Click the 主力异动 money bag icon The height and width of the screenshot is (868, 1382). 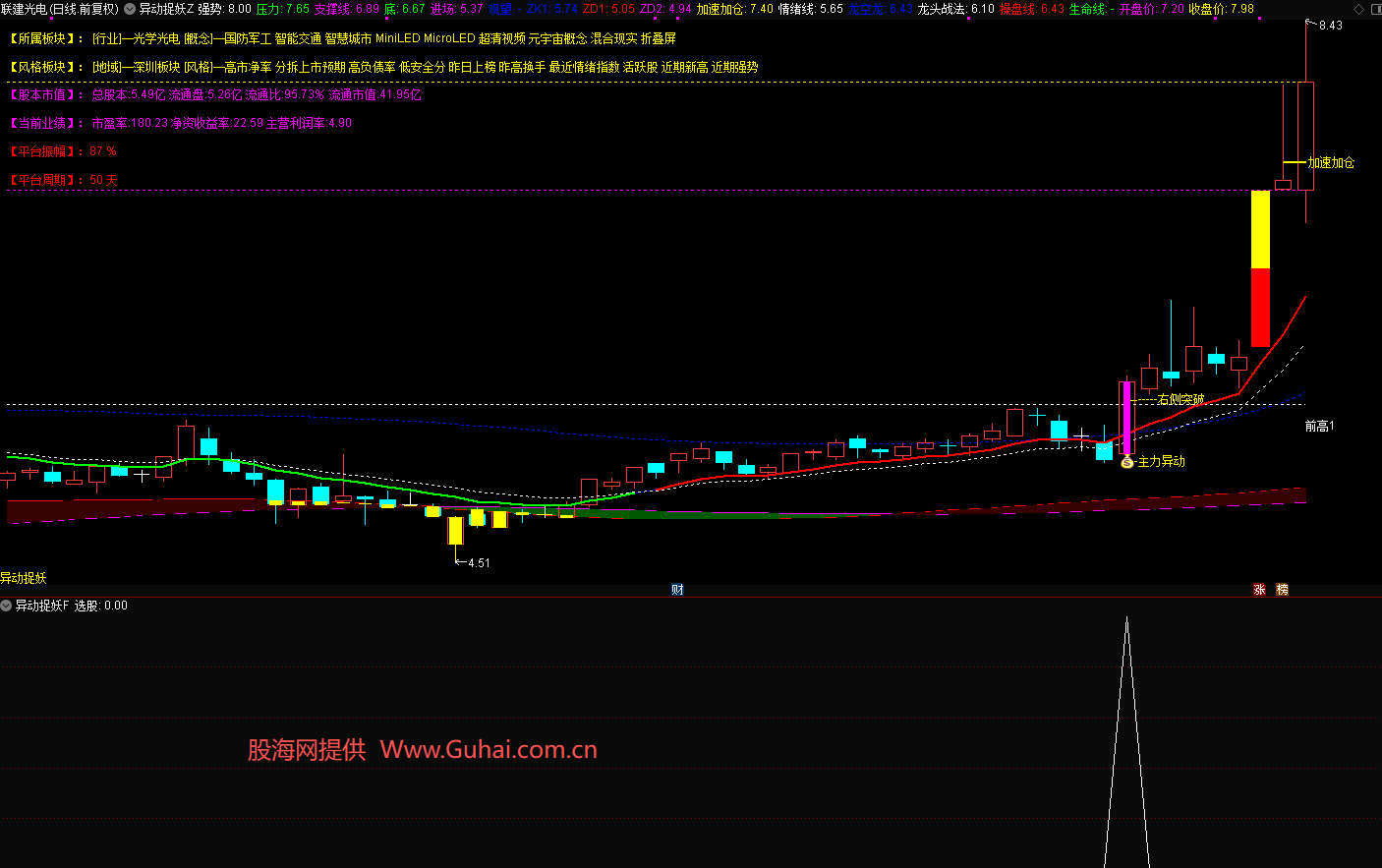click(x=1127, y=462)
